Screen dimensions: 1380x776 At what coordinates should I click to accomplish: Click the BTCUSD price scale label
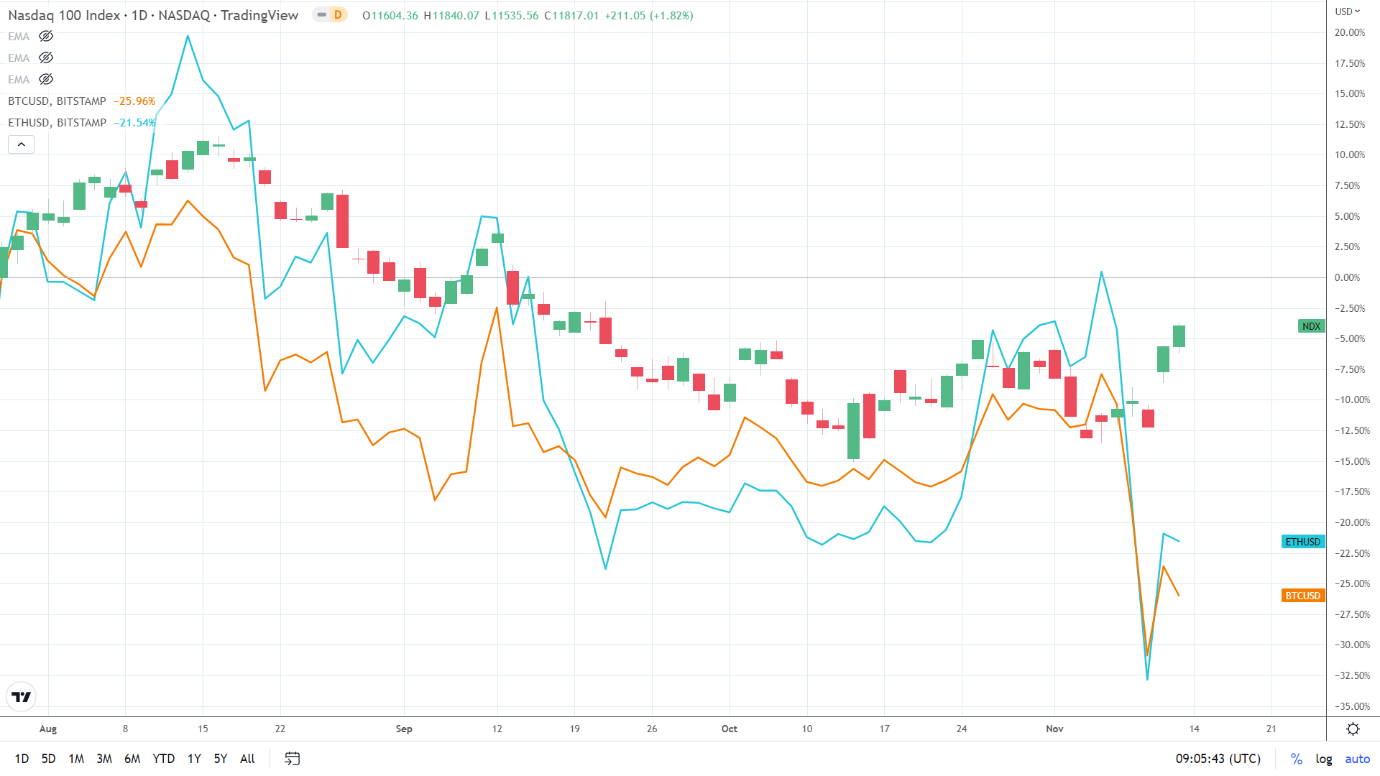pos(1302,595)
